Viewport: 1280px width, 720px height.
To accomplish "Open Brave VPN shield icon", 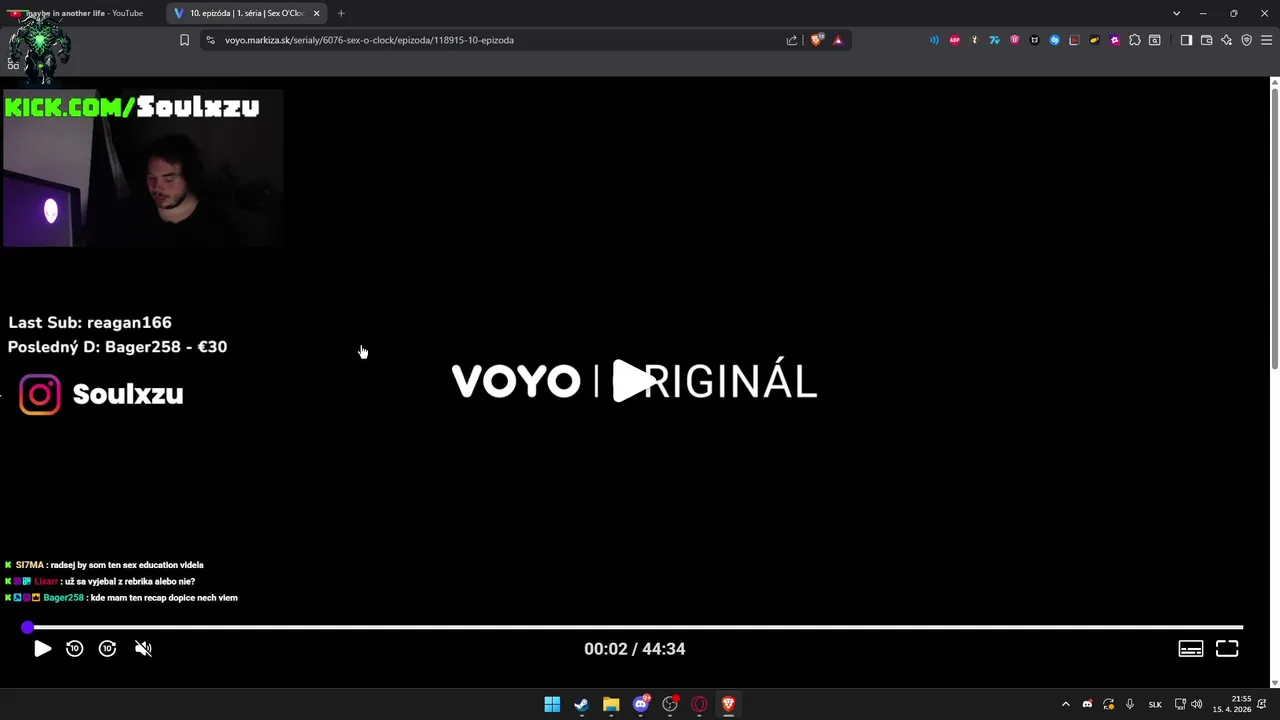I will (1246, 40).
